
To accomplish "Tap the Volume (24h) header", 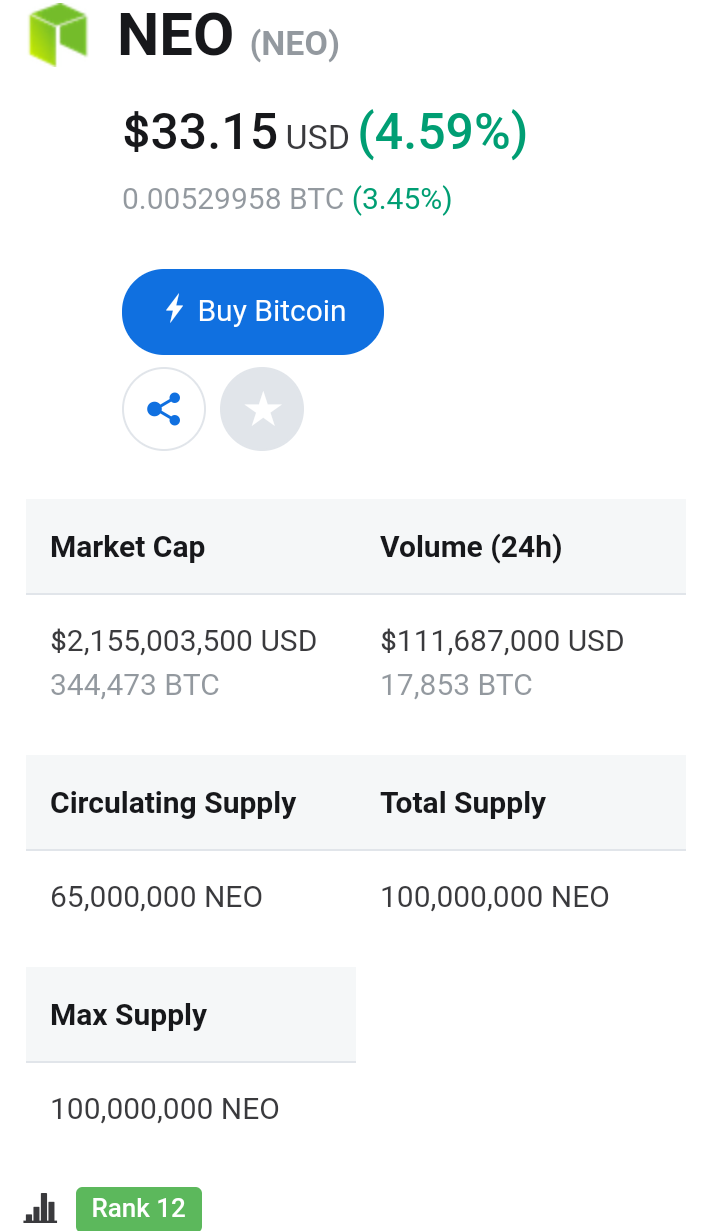I will [471, 547].
